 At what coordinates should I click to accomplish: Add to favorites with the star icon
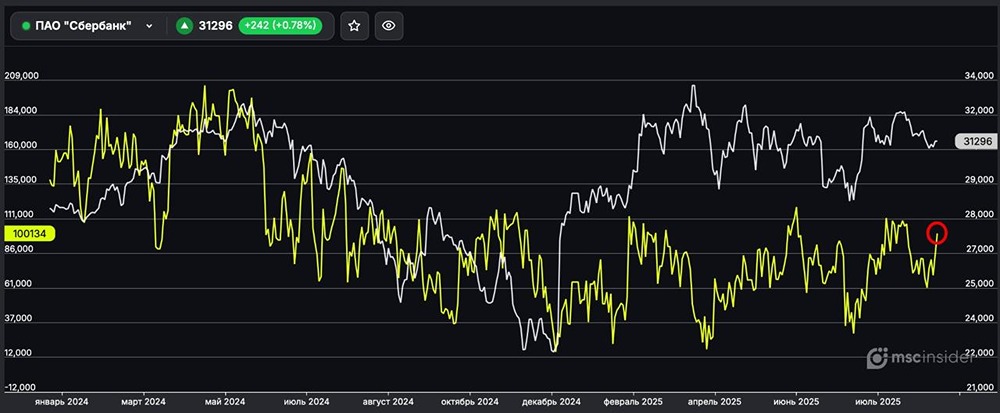tap(355, 26)
